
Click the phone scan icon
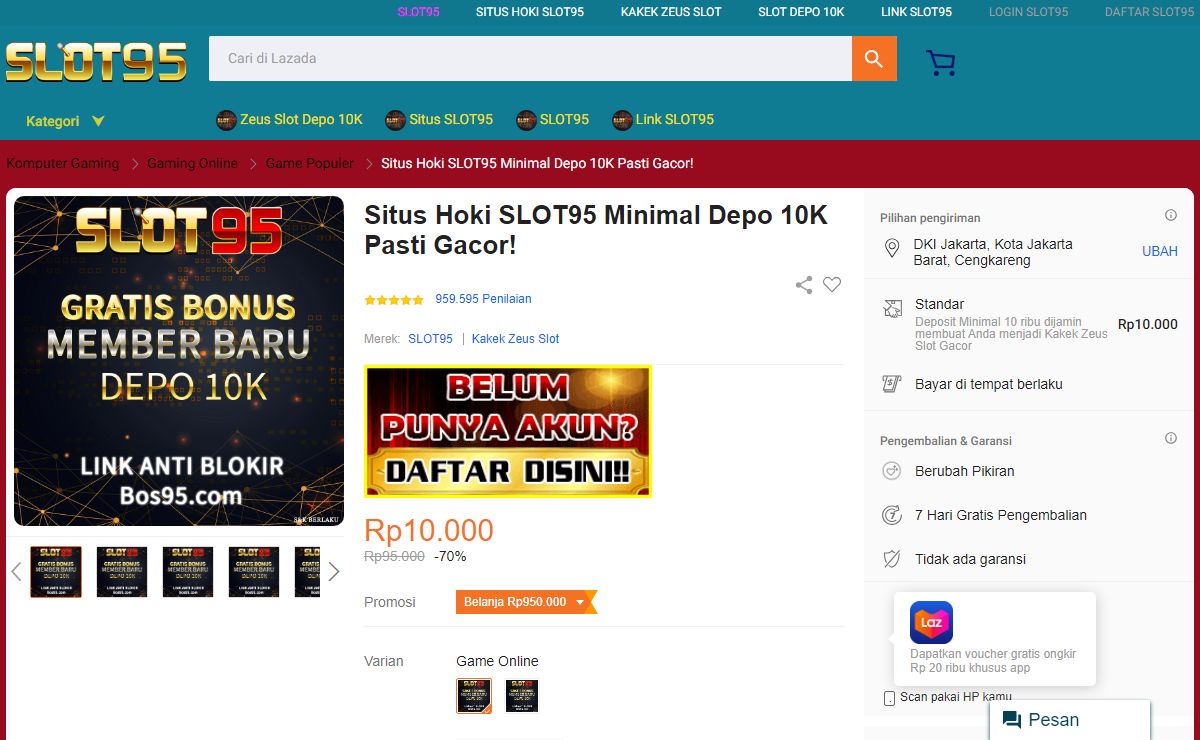[890, 698]
